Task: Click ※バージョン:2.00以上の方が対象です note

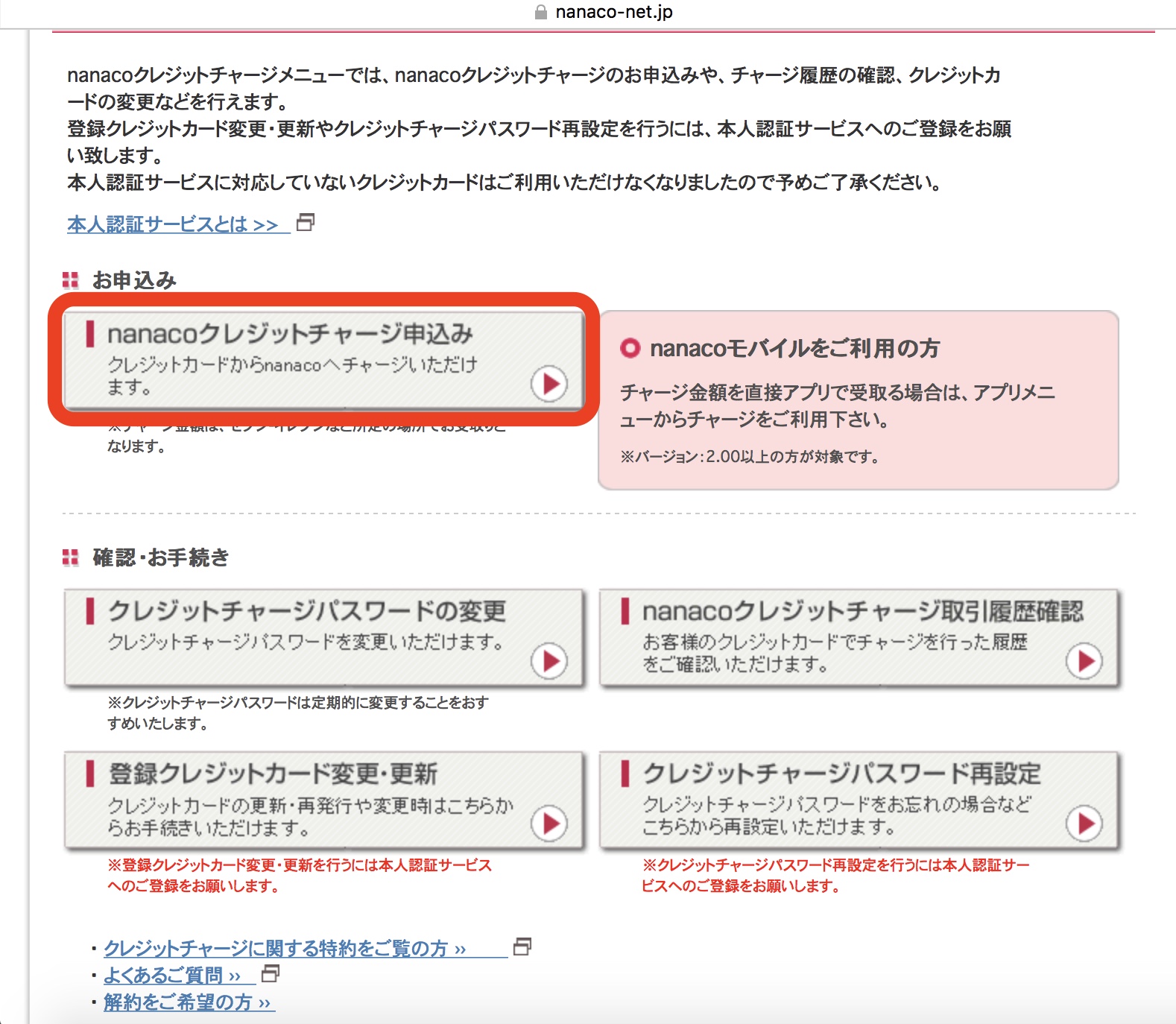Action: 750,457
